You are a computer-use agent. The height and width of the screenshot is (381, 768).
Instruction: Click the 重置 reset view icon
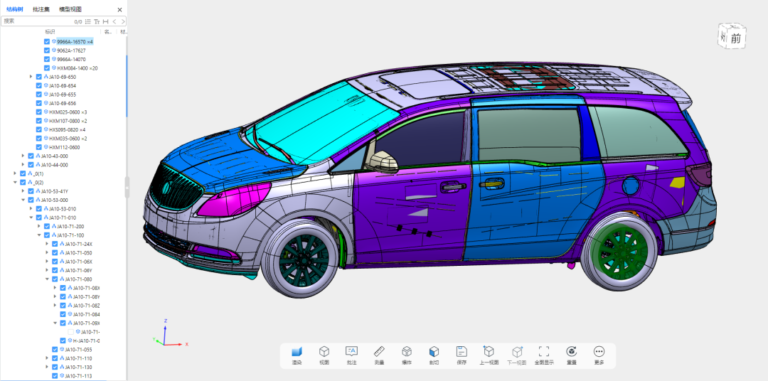pyautogui.click(x=571, y=351)
